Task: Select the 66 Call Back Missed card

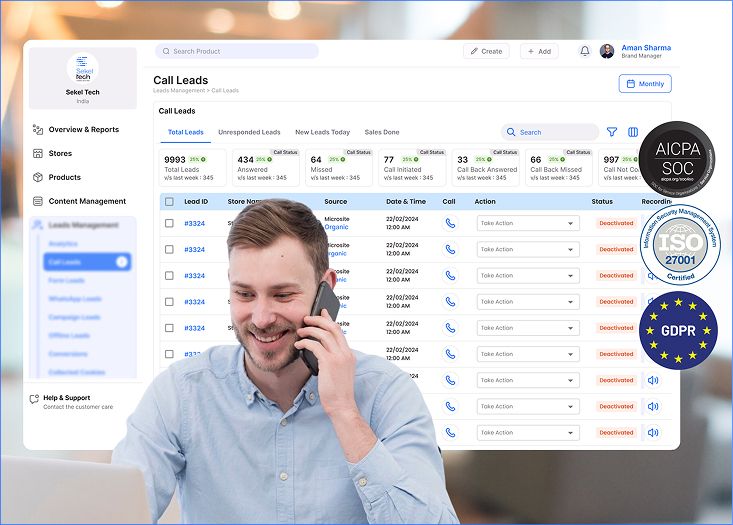Action: (559, 168)
